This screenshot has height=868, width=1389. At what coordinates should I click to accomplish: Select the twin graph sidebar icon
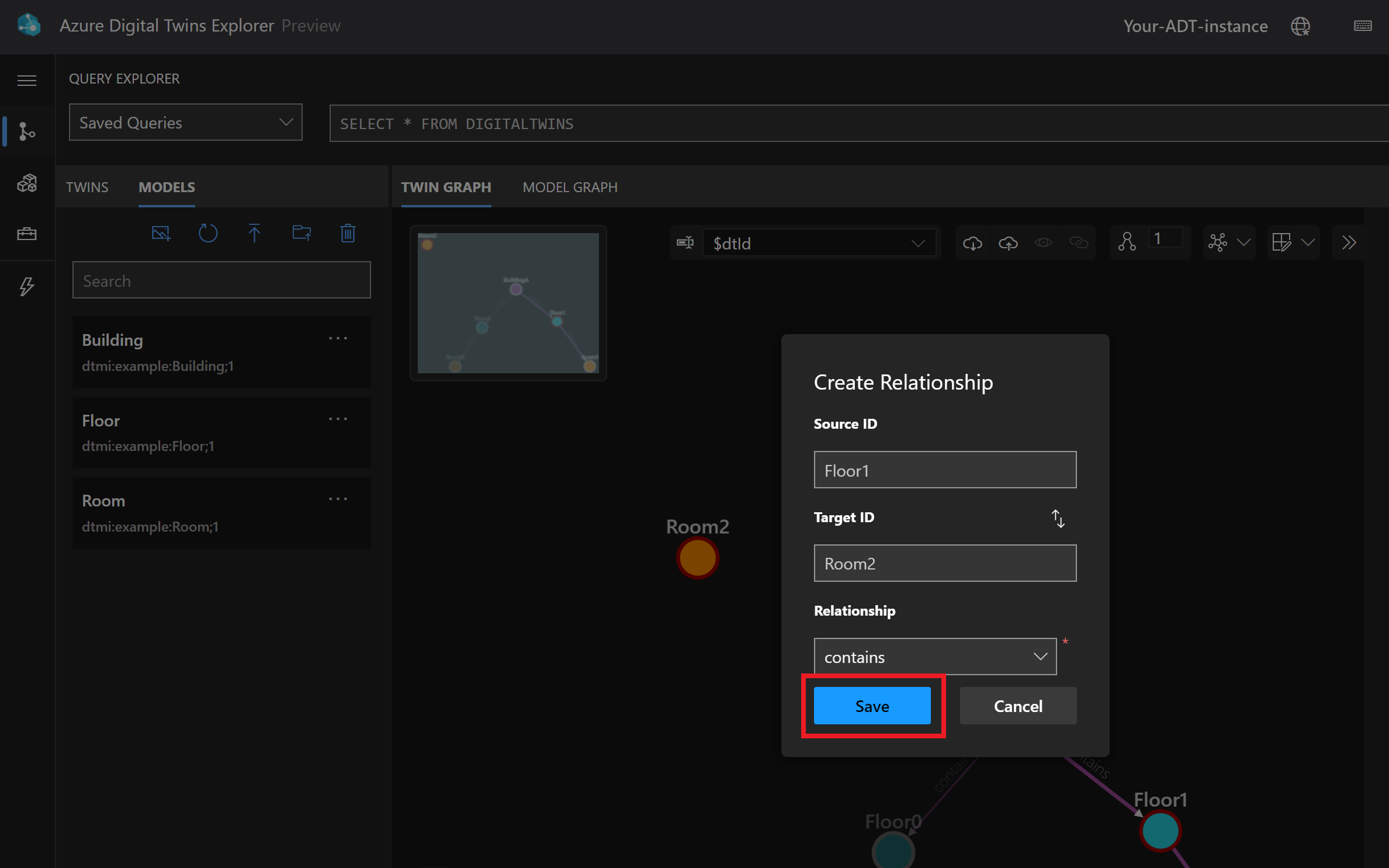tap(27, 131)
